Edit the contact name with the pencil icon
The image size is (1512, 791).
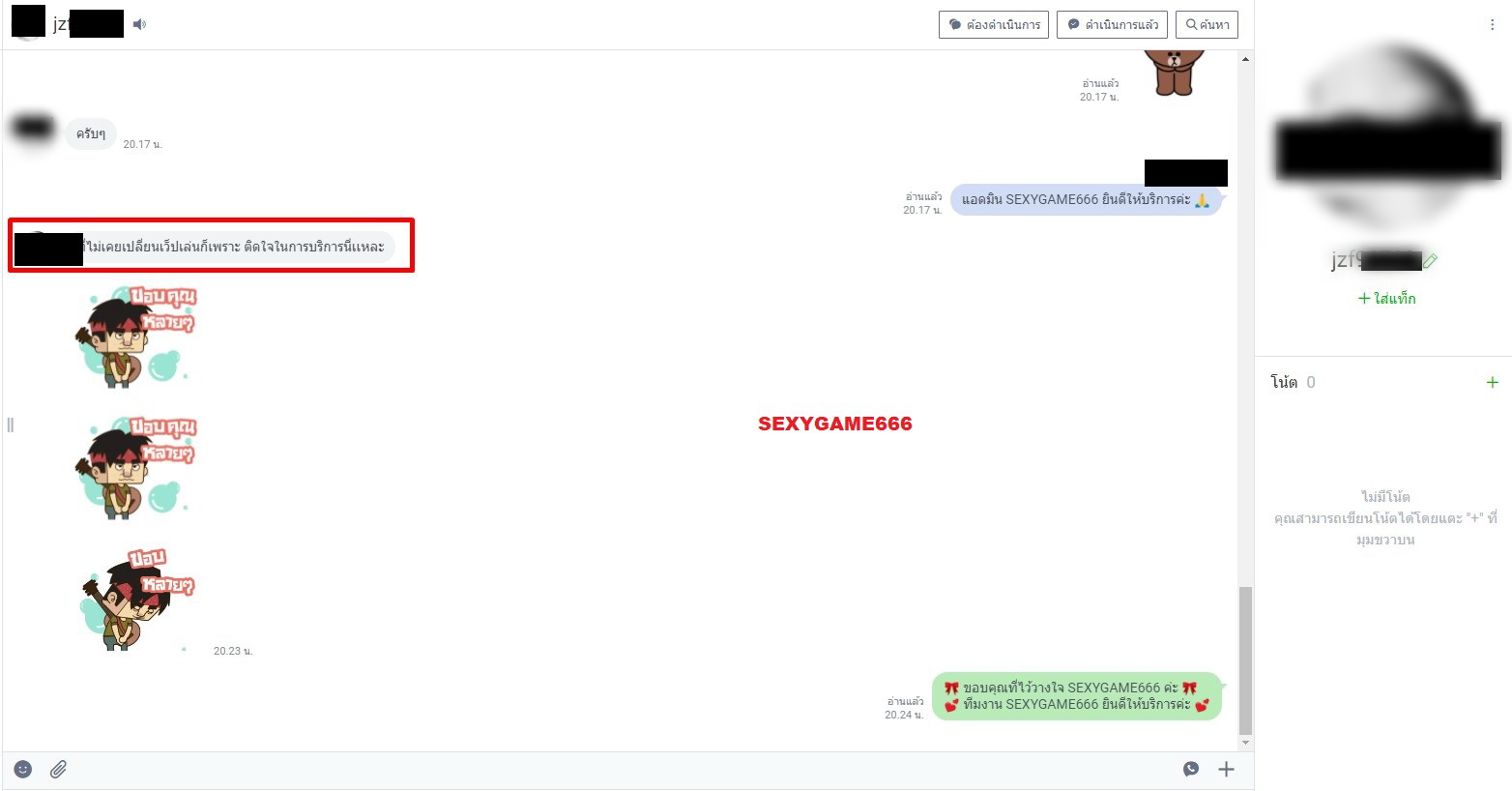(1431, 260)
